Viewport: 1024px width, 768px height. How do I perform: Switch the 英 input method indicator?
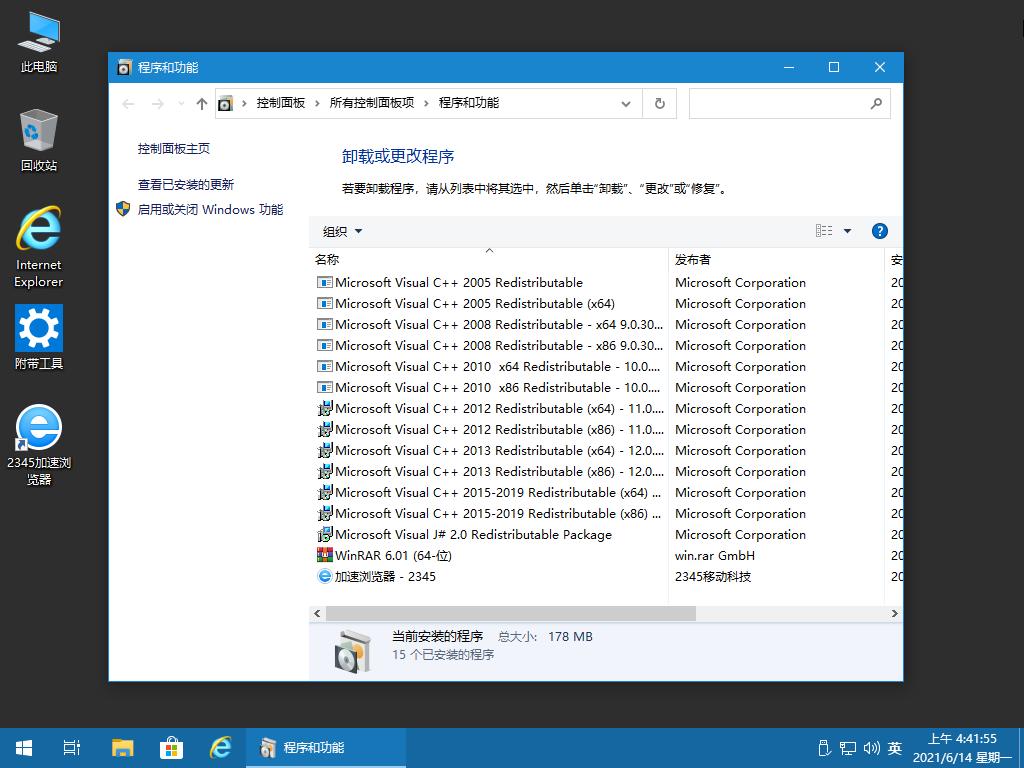tap(895, 748)
